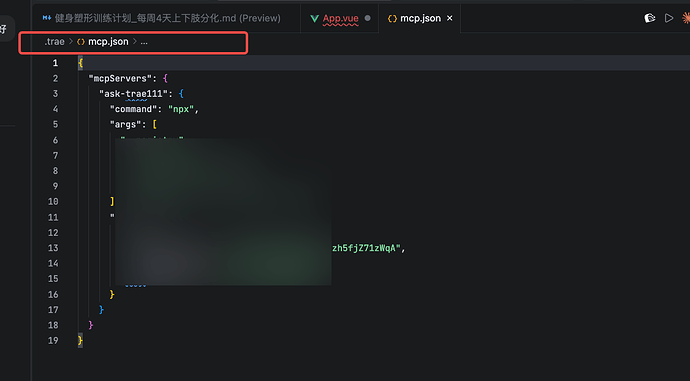The width and height of the screenshot is (690, 381).
Task: Click the "command" key on line 4
Action: coord(134,109)
